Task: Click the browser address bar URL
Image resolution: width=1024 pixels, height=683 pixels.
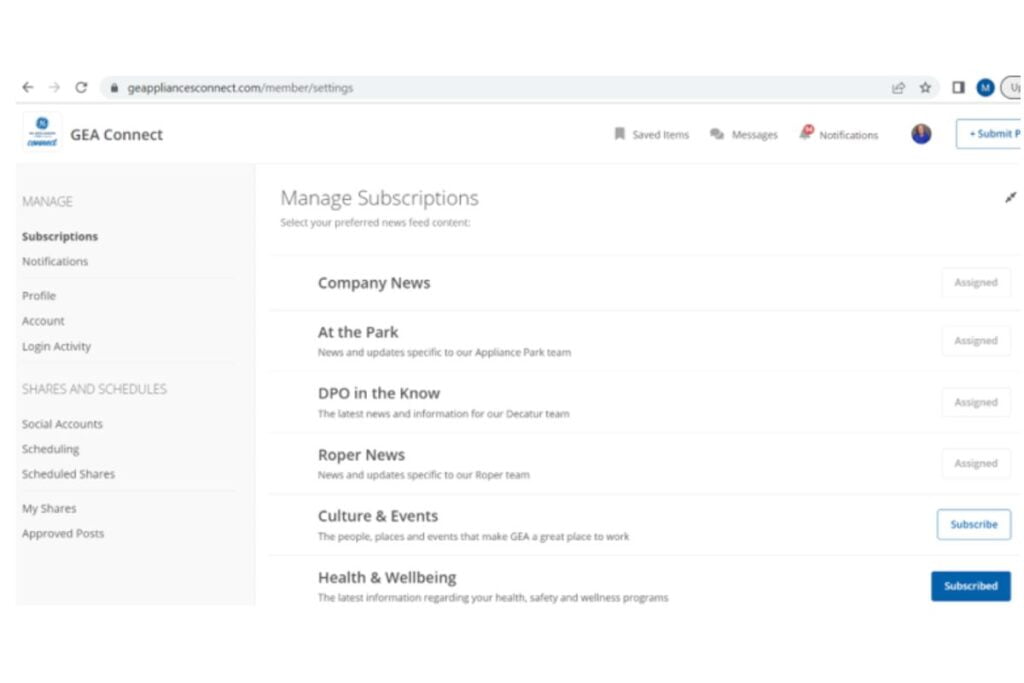Action: [240, 88]
